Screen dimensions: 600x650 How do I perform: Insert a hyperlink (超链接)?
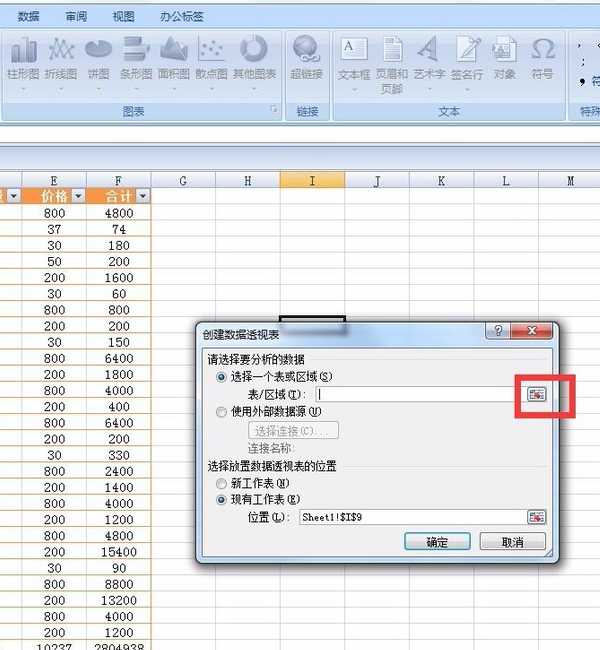tap(306, 58)
